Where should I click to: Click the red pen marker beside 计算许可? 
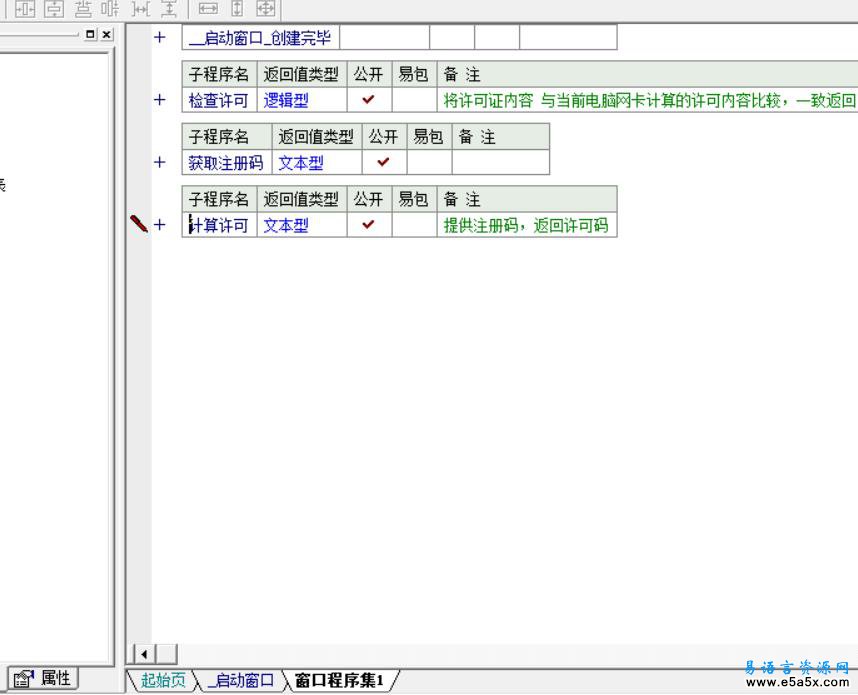[x=139, y=224]
